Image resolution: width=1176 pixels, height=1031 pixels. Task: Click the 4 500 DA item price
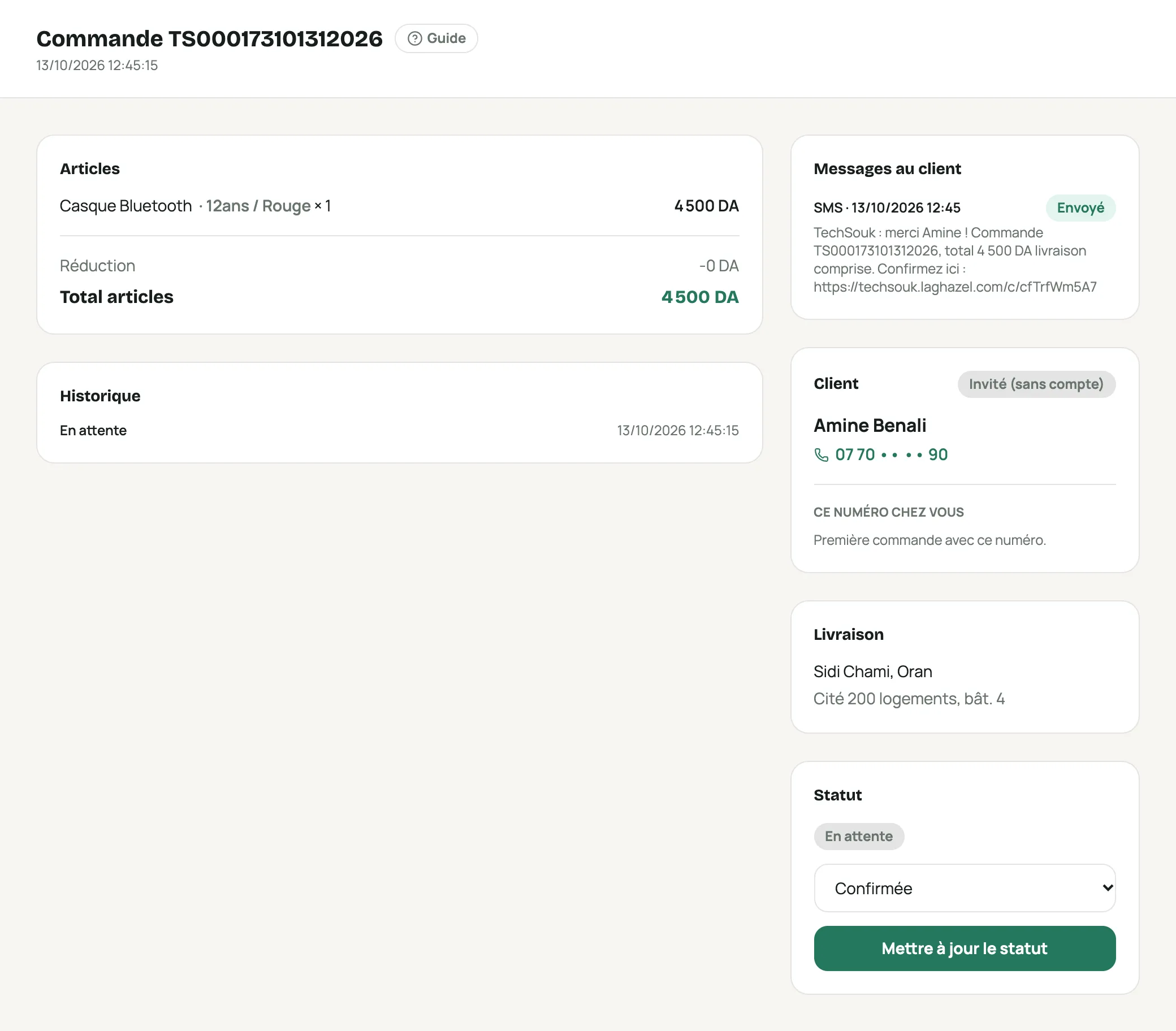(707, 206)
